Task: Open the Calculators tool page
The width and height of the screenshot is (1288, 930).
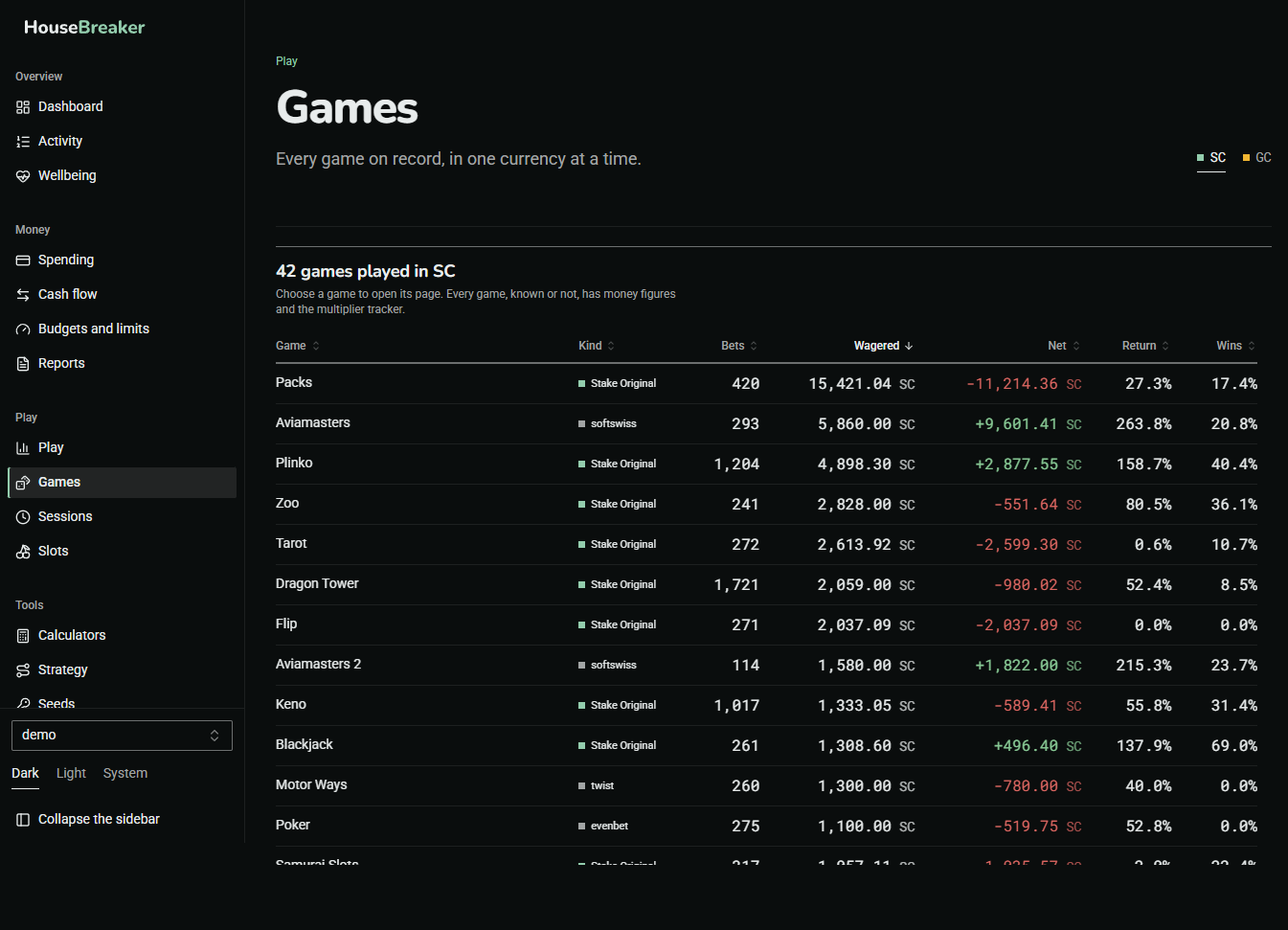Action: pyautogui.click(x=122, y=636)
